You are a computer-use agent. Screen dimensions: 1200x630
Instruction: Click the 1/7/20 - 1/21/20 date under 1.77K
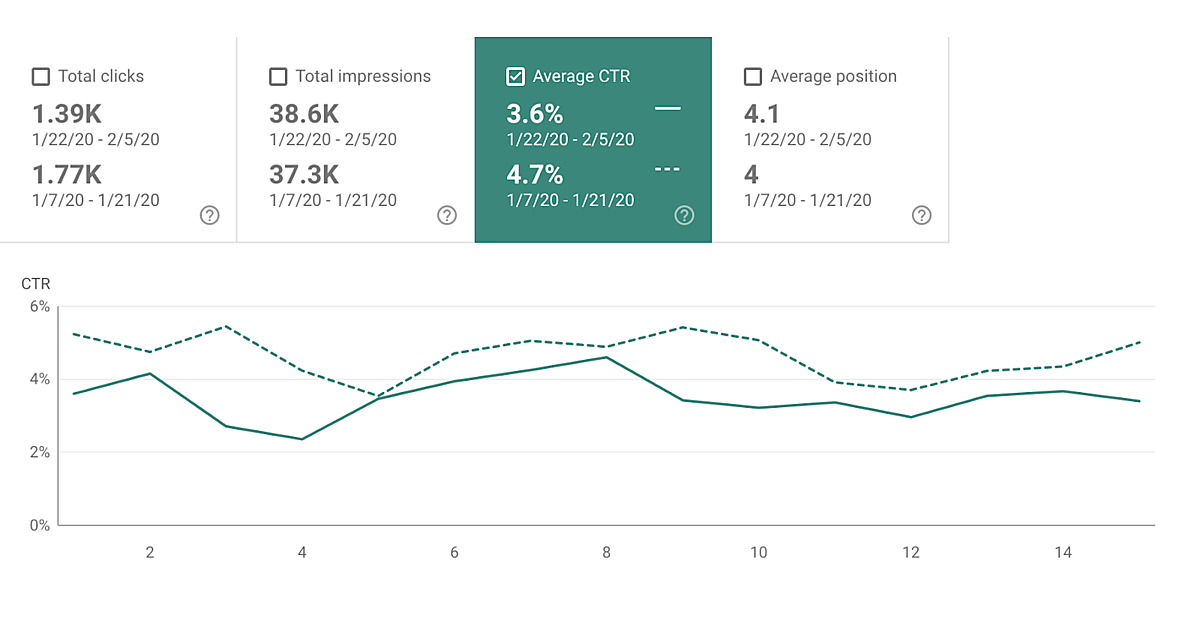(x=96, y=200)
